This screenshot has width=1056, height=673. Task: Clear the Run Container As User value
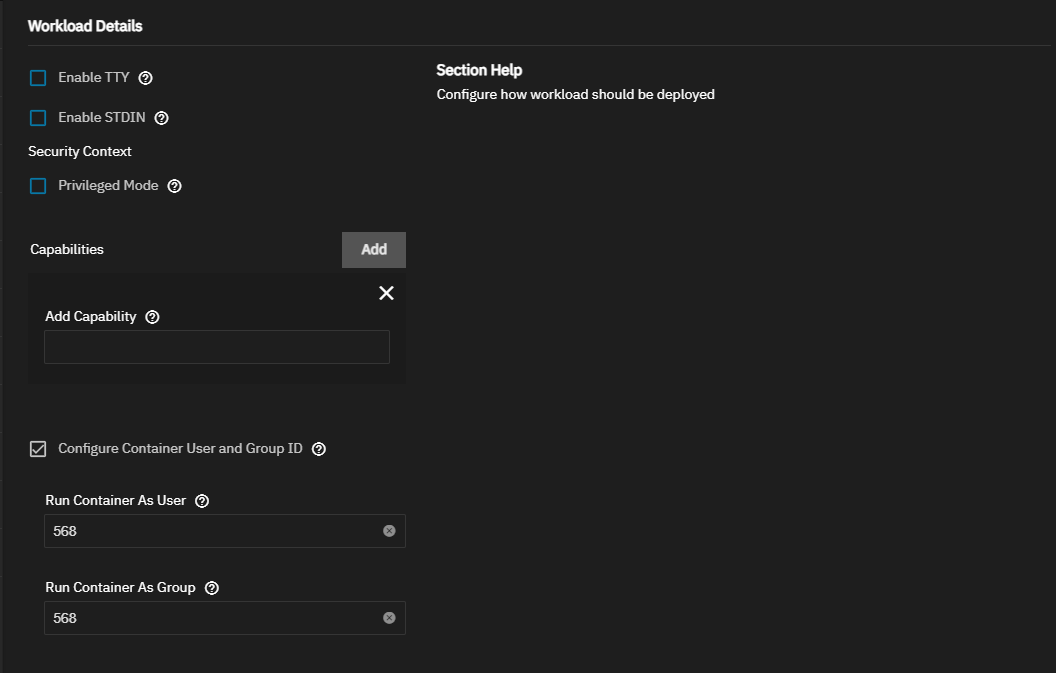pos(389,531)
